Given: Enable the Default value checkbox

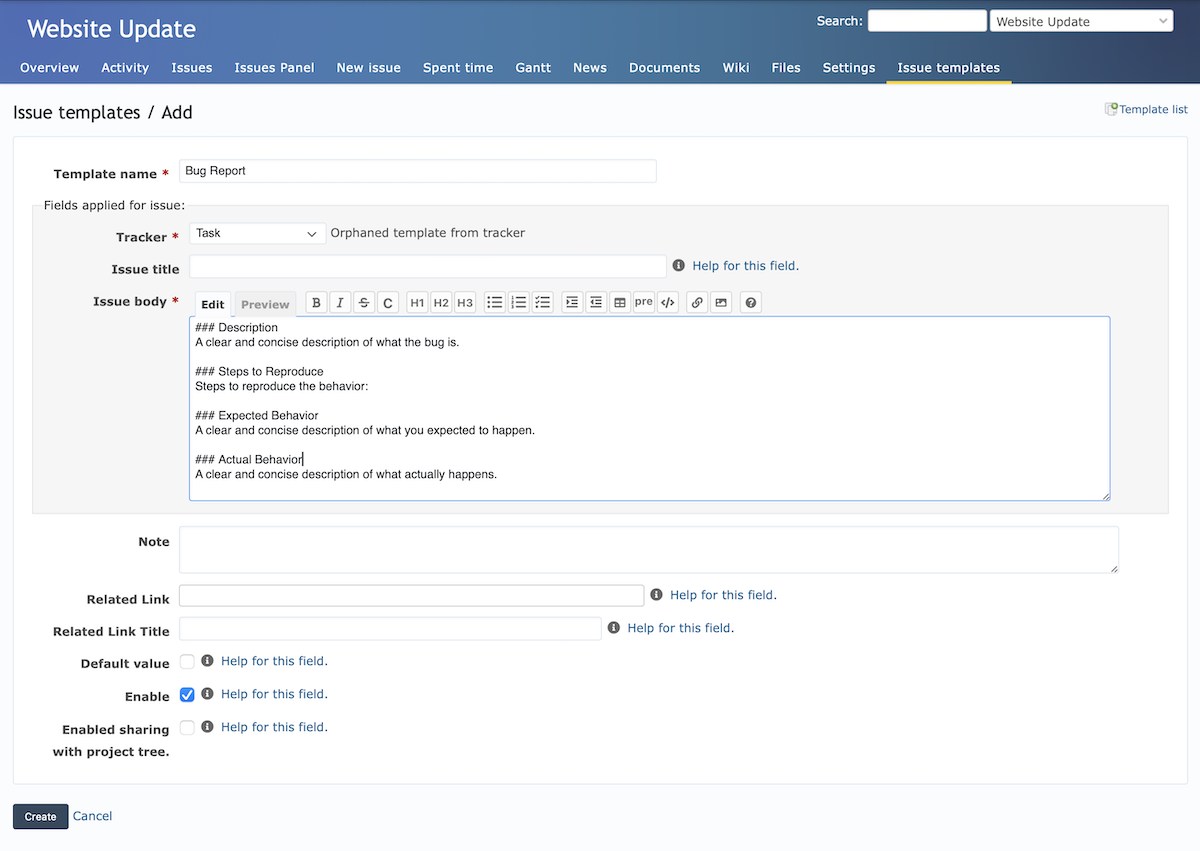Looking at the screenshot, I should 187,661.
